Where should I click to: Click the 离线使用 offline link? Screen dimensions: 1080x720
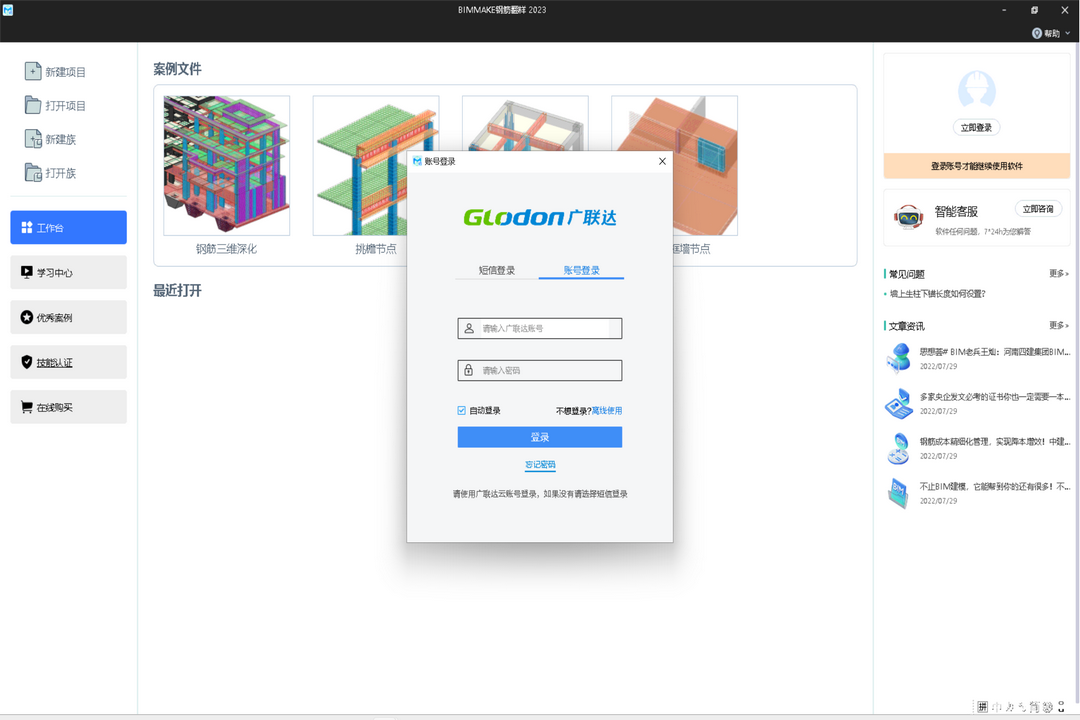607,411
